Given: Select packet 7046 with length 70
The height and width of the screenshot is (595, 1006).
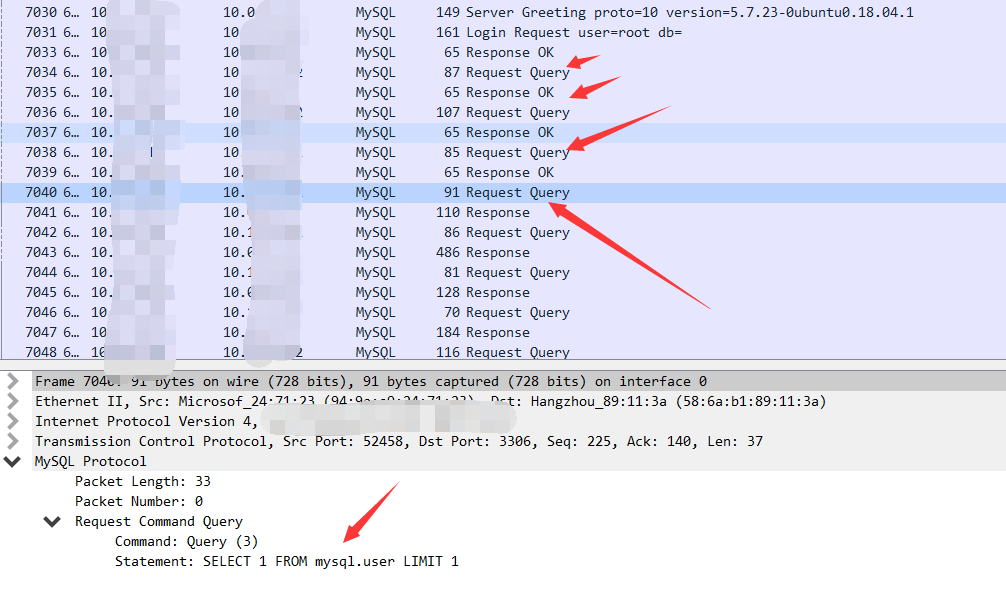Looking at the screenshot, I should coord(503,313).
